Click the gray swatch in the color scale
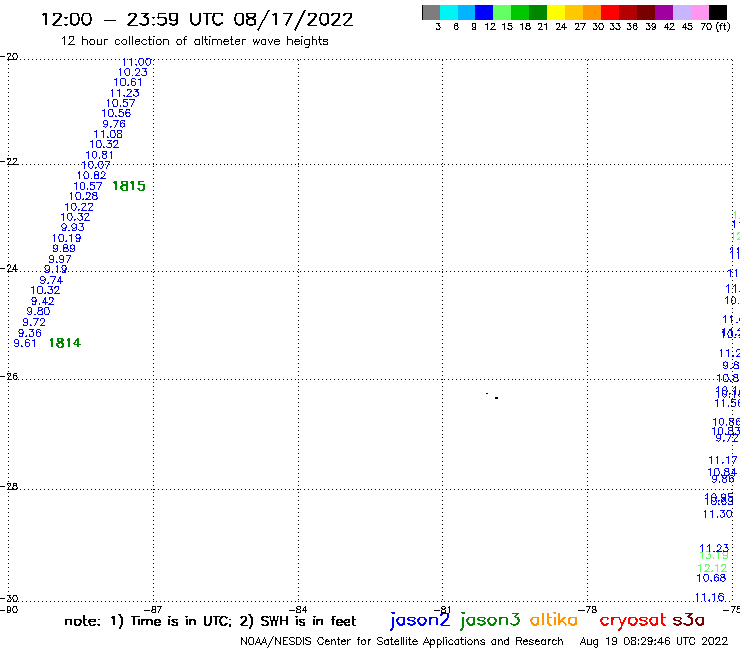 [x=431, y=13]
